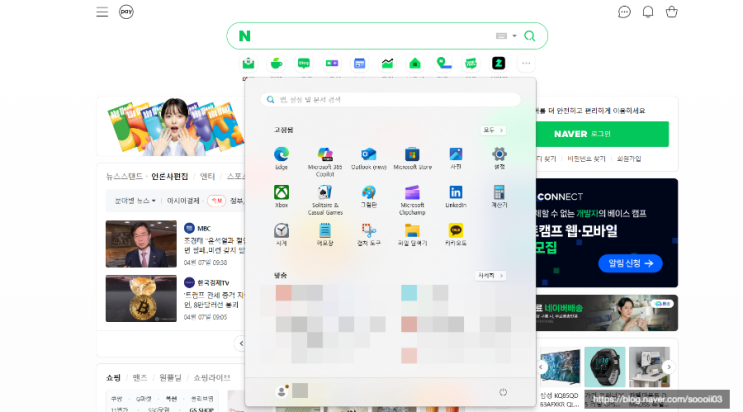Open Naver stock chart shortcut icon

click(387, 63)
